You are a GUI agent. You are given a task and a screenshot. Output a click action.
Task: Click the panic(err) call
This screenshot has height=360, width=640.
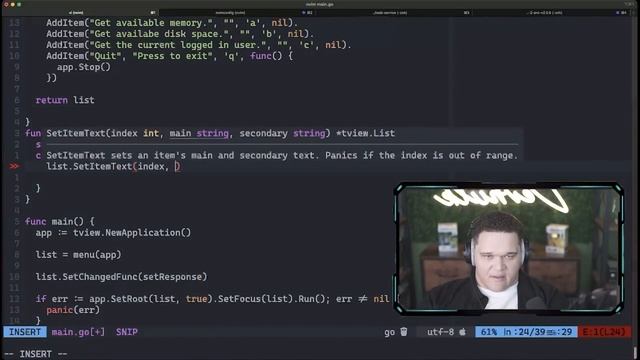point(73,309)
